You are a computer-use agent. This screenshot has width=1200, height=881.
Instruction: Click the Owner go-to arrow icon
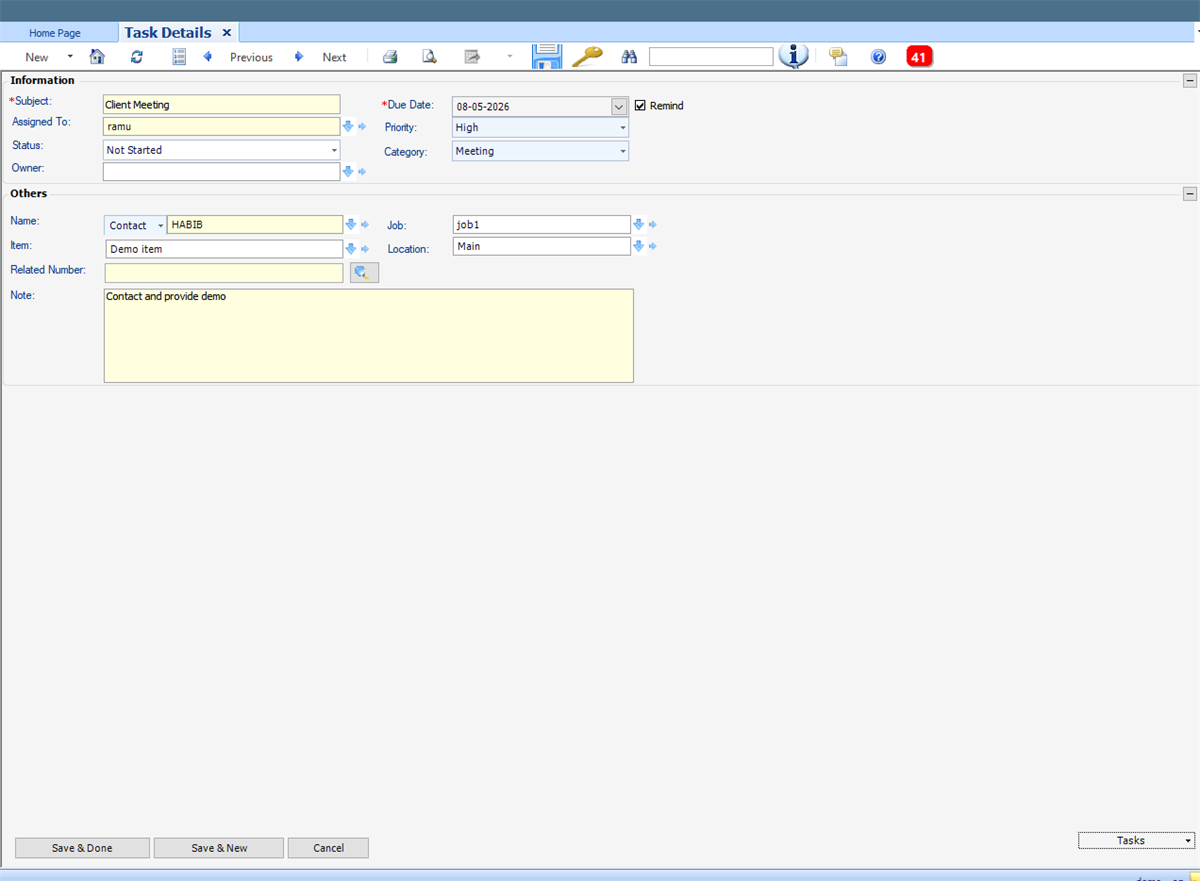[x=362, y=172]
